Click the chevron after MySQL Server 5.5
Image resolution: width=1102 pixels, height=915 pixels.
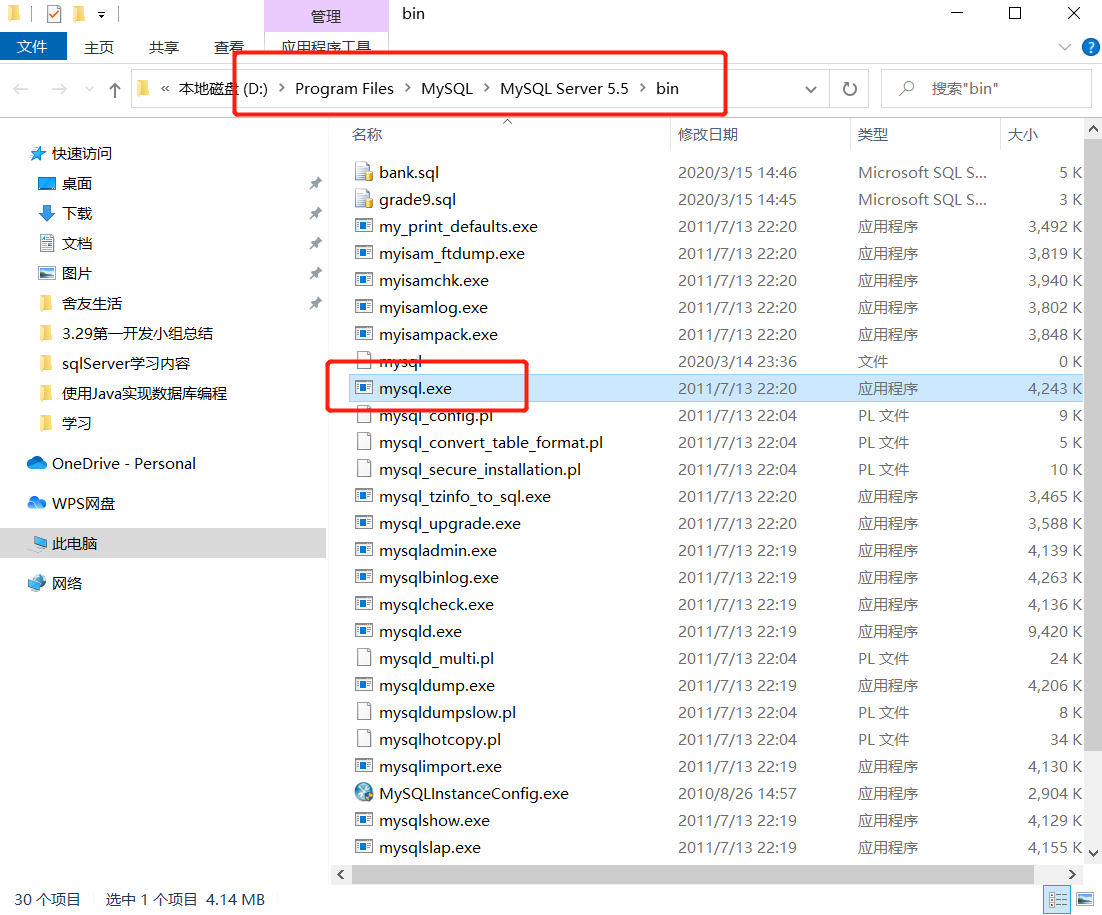642,89
